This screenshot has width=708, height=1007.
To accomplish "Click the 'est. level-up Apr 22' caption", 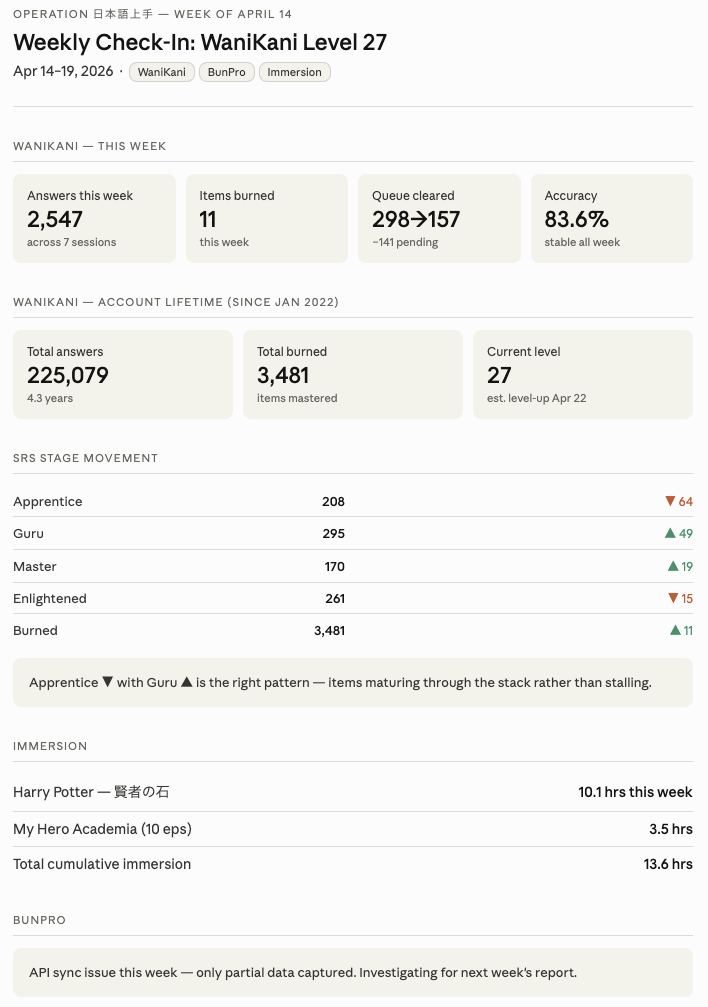I will point(536,398).
